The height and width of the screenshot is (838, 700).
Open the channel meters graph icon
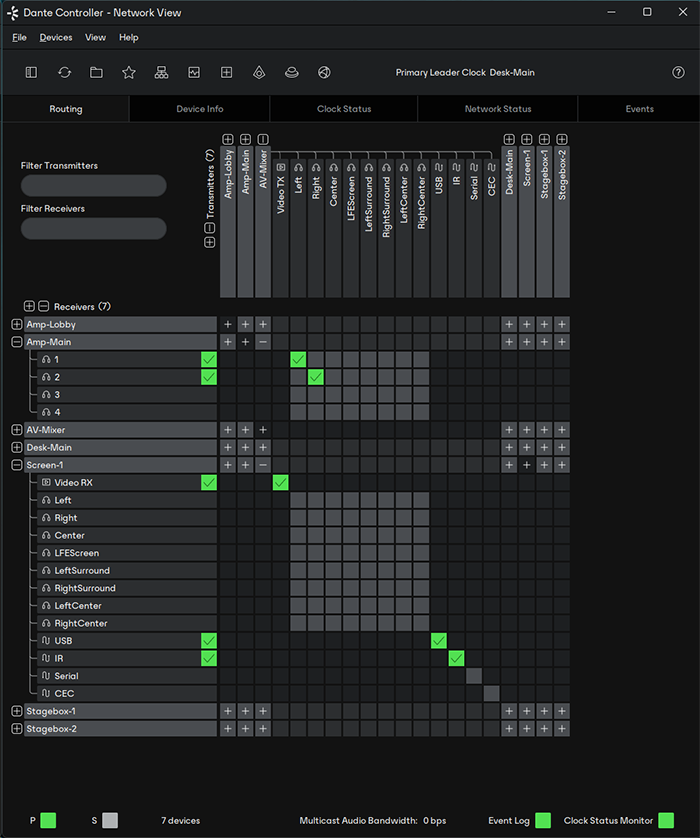pyautogui.click(x=194, y=72)
